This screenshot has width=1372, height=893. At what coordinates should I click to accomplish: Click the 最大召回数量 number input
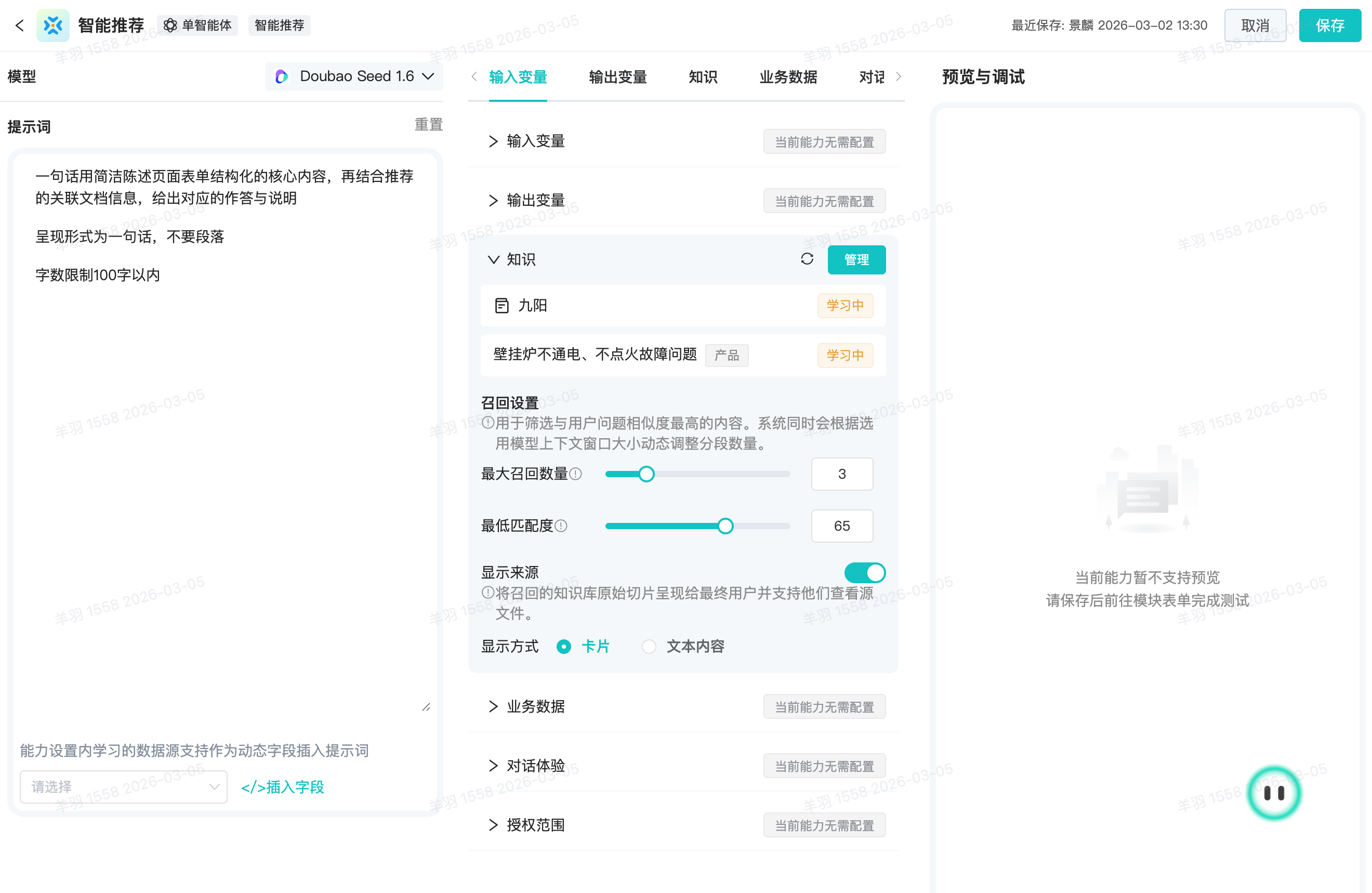(841, 474)
